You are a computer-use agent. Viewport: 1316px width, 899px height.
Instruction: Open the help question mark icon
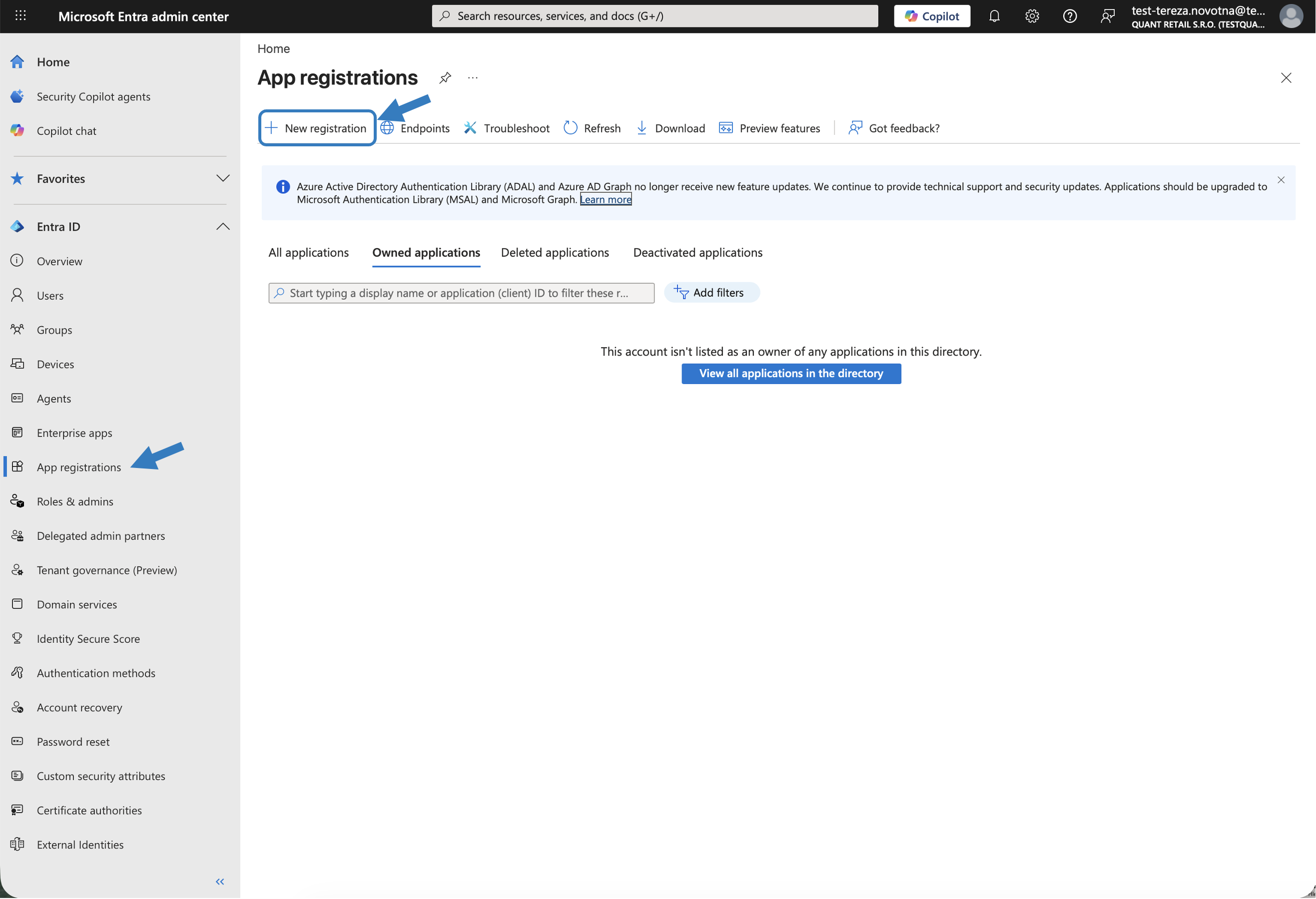1070,16
